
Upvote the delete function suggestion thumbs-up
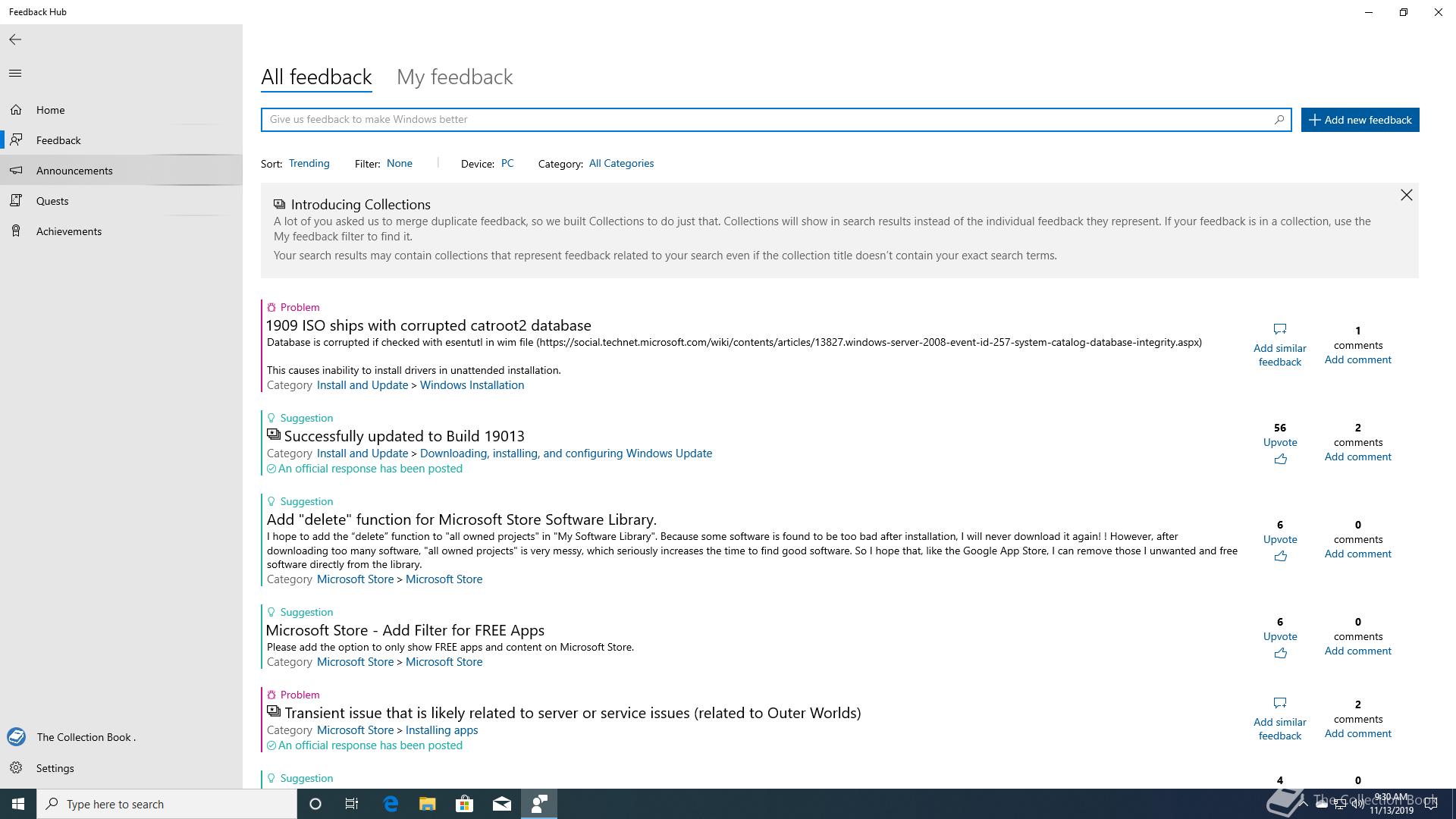(x=1280, y=556)
